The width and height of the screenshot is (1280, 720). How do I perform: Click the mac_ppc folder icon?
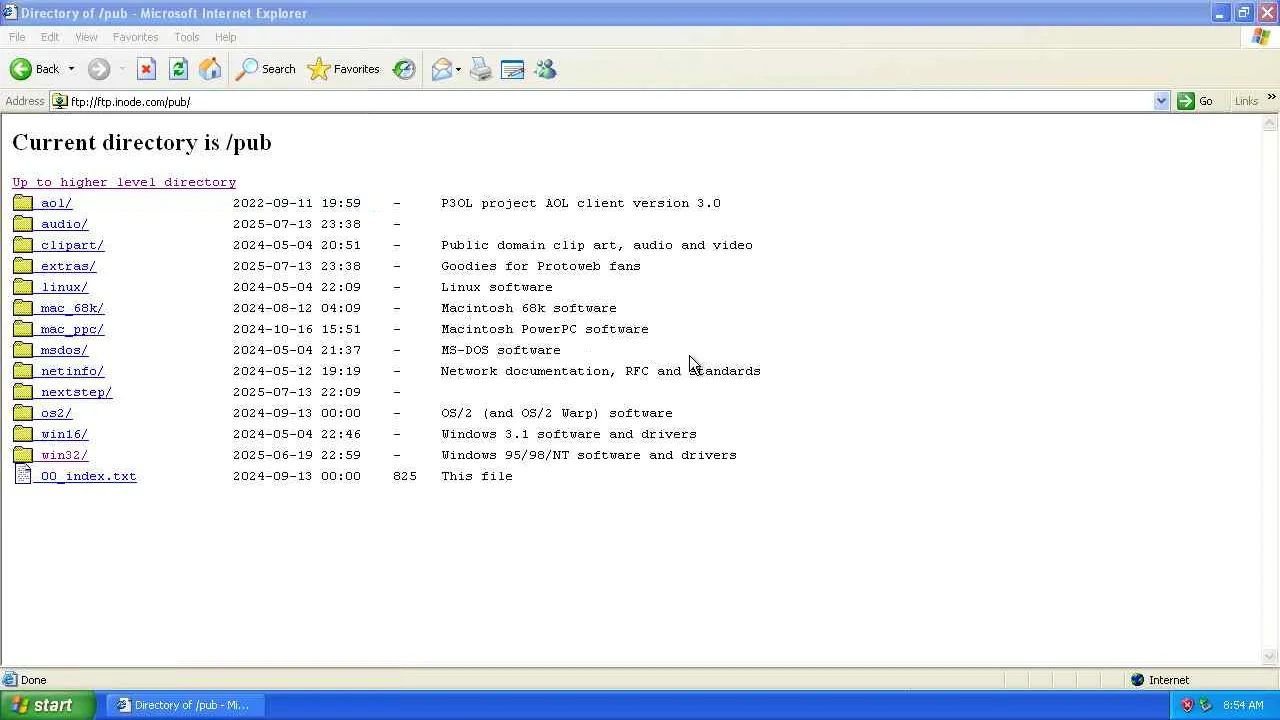(x=23, y=329)
